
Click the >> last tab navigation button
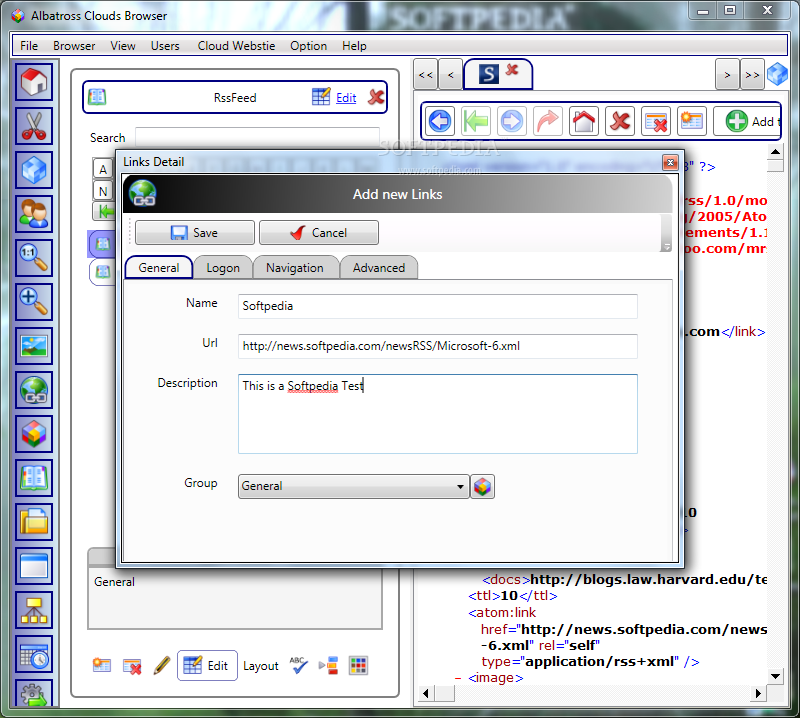click(752, 75)
